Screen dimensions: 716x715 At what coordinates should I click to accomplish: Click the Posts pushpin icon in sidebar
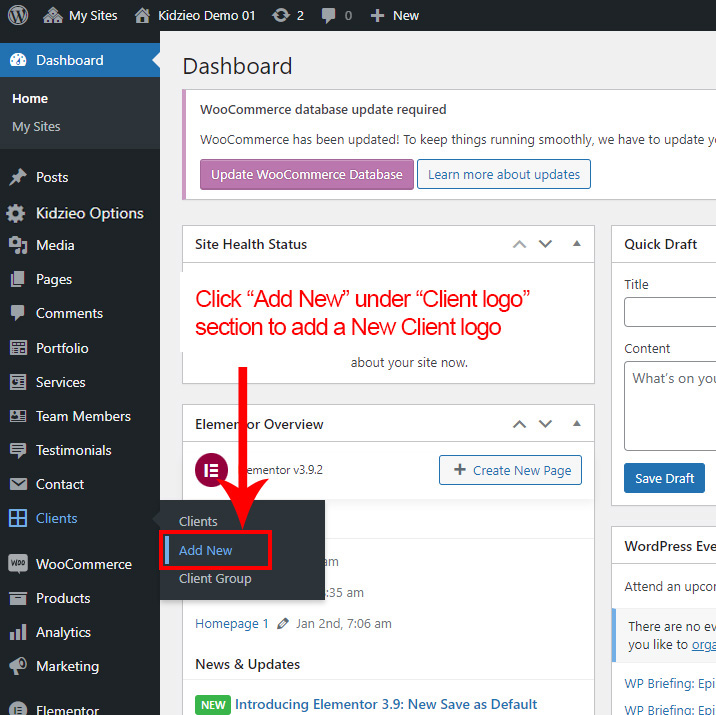coord(18,177)
